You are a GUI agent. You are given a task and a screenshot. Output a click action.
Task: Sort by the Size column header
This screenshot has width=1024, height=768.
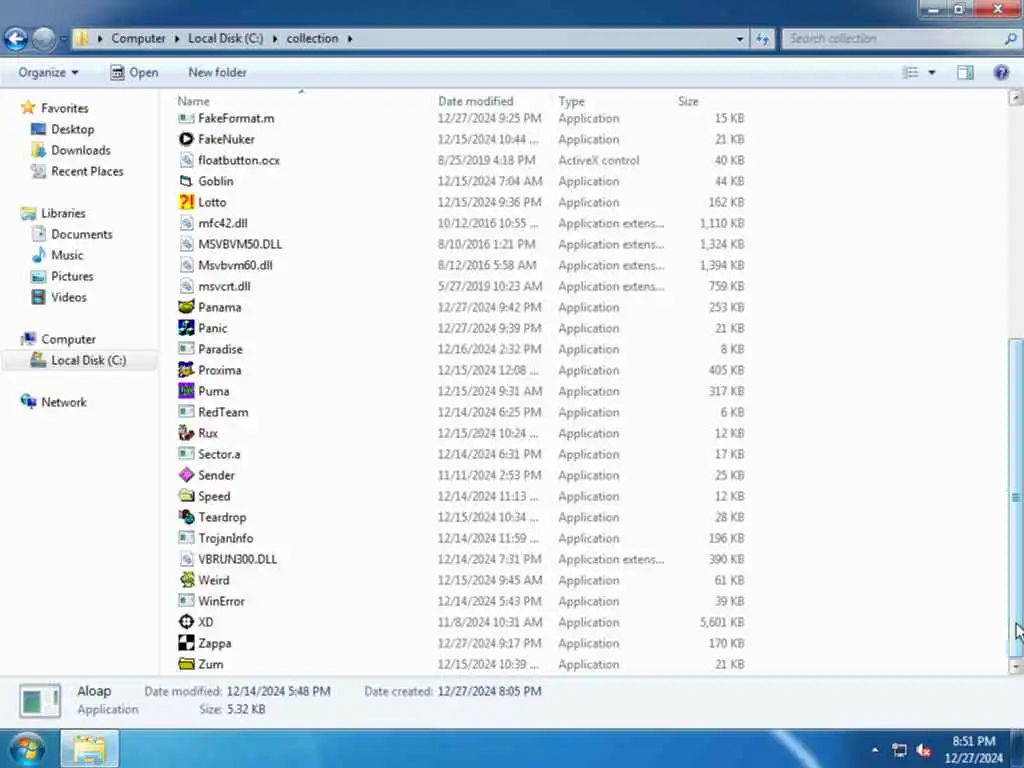point(688,101)
